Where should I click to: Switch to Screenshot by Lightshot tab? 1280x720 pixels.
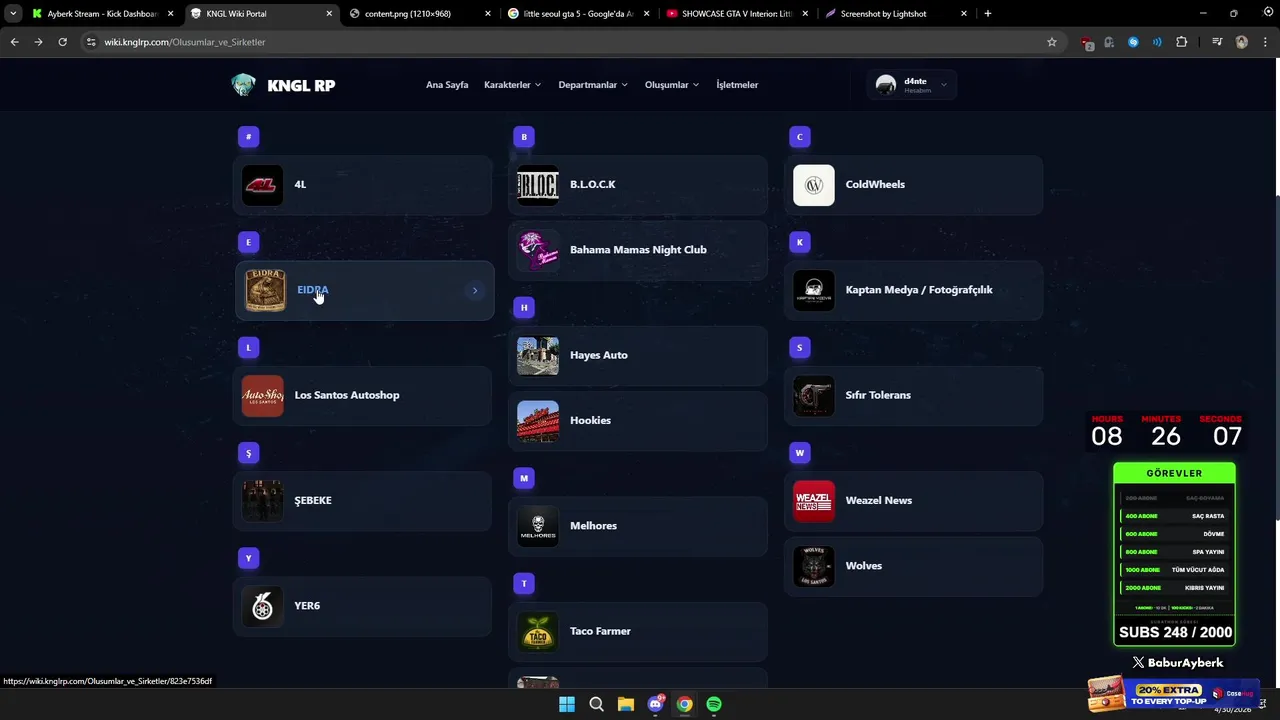(x=895, y=14)
